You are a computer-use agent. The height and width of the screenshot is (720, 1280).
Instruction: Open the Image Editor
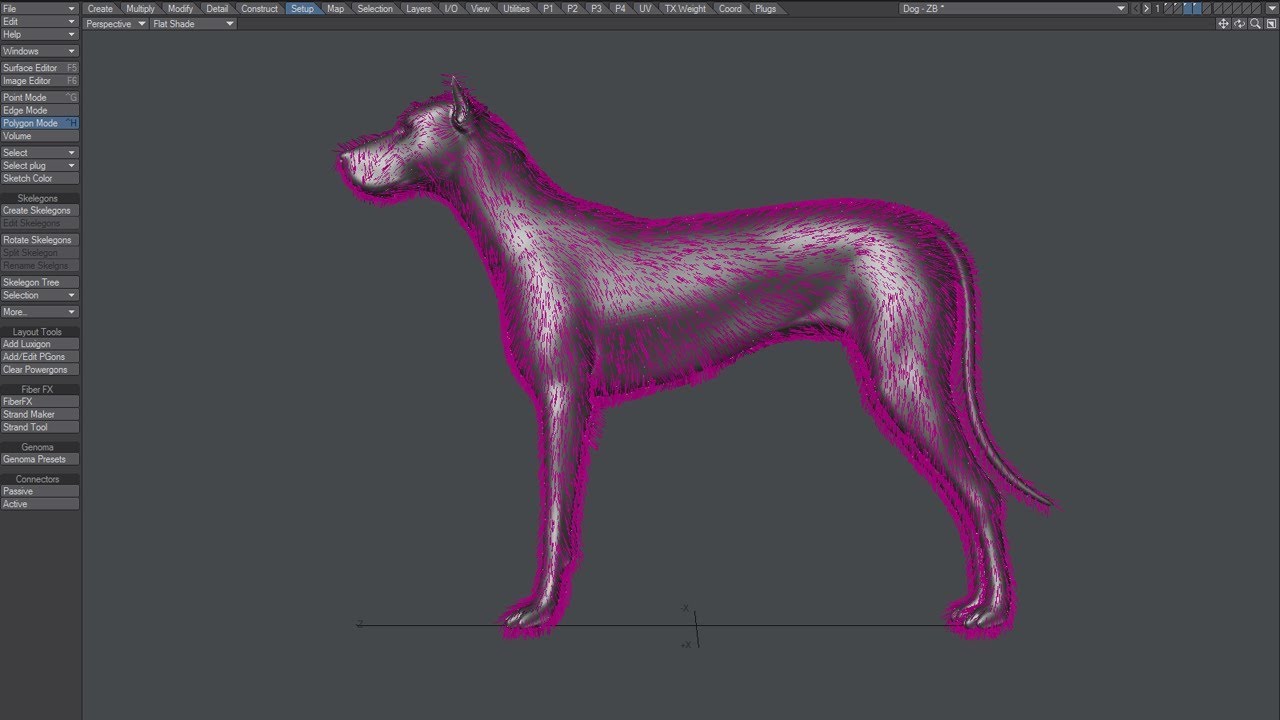pyautogui.click(x=40, y=81)
